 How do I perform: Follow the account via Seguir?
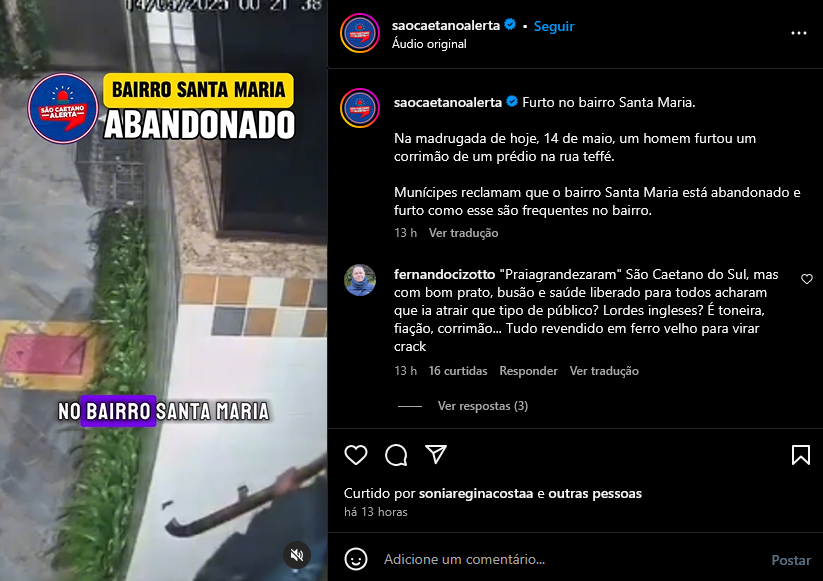click(554, 26)
